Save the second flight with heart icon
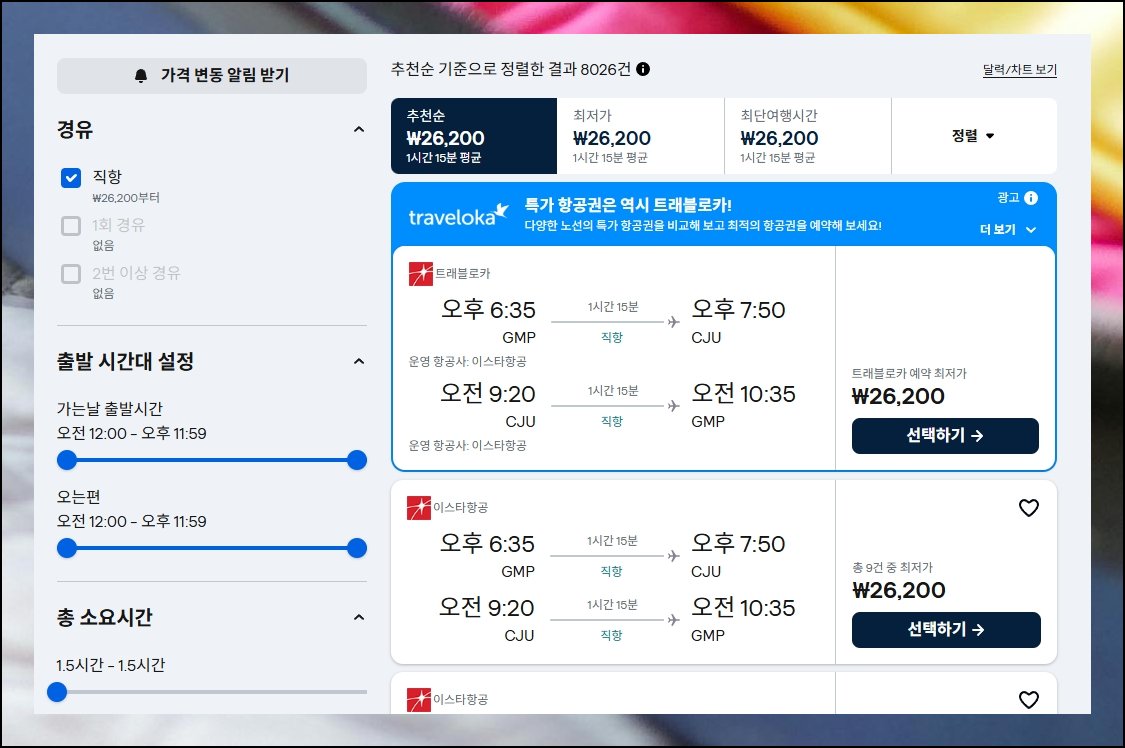The image size is (1125, 748). tap(1029, 508)
